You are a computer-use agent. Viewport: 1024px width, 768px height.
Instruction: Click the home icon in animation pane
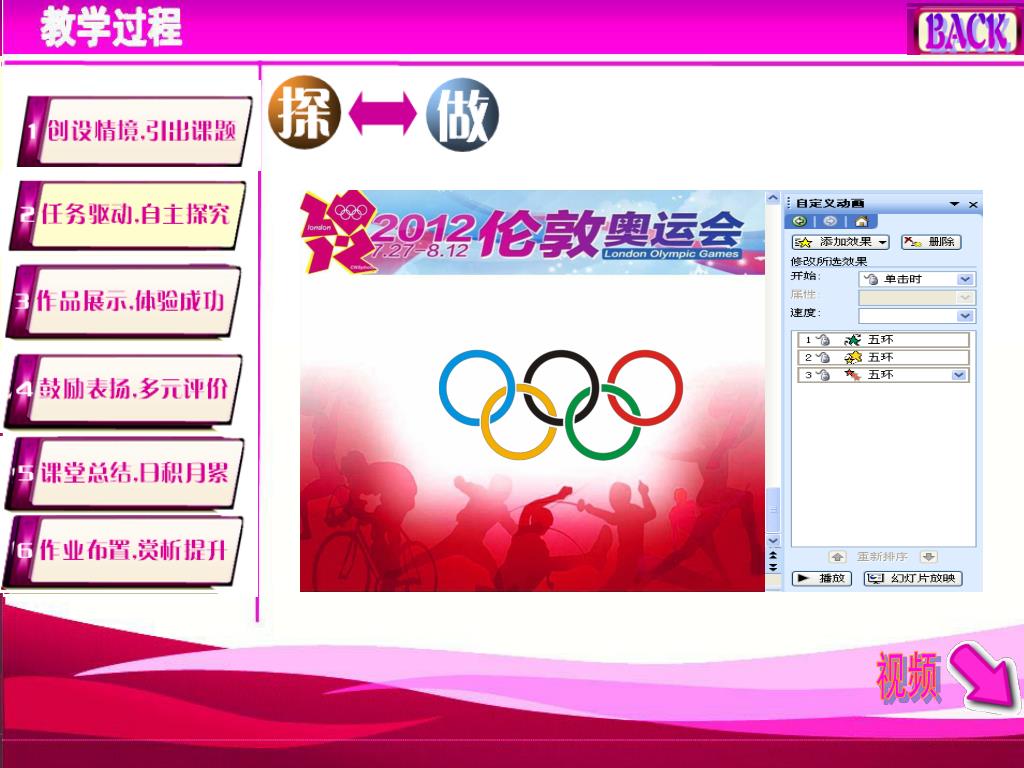(x=861, y=221)
